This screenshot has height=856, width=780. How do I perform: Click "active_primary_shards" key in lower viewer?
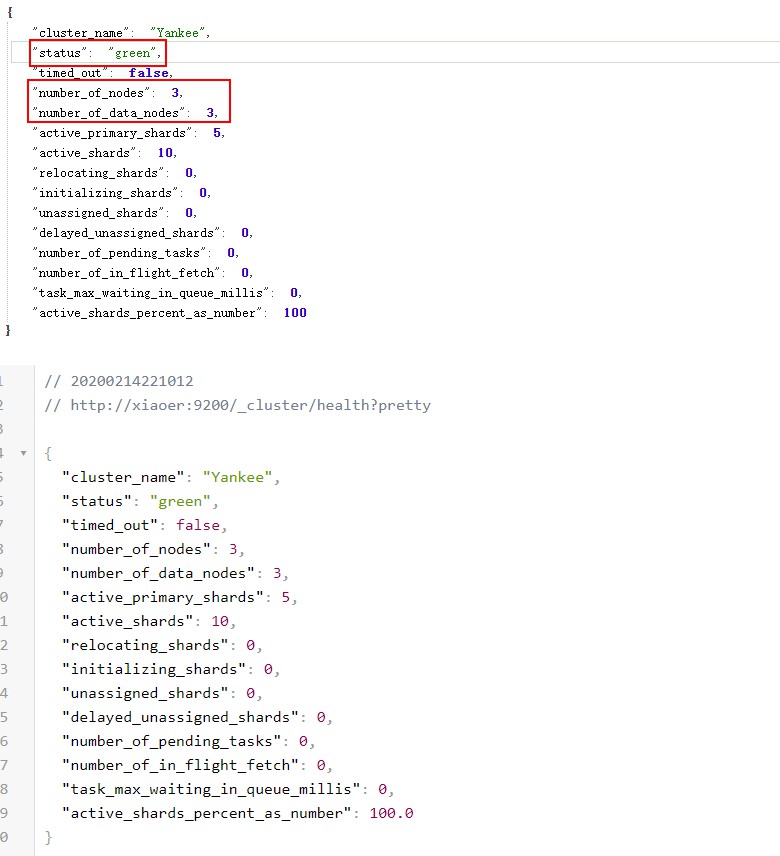[163, 597]
